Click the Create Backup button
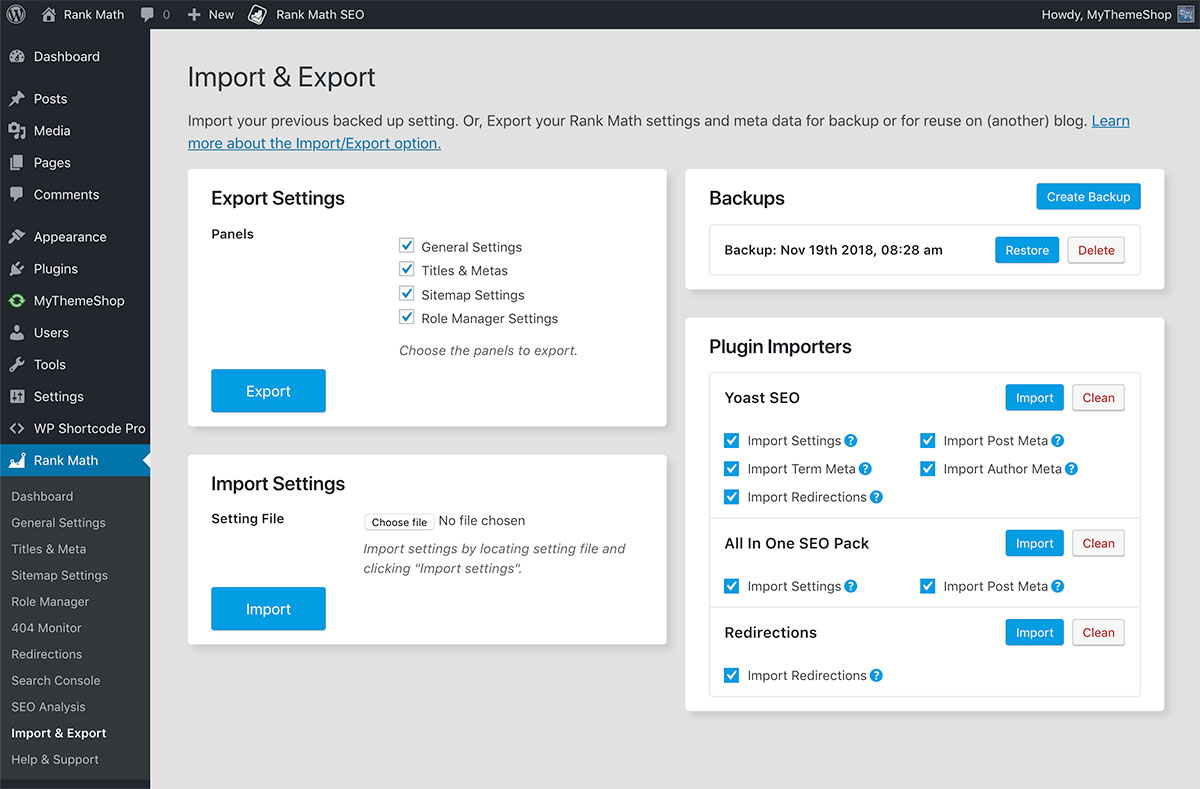This screenshot has width=1200, height=789. pyautogui.click(x=1088, y=197)
